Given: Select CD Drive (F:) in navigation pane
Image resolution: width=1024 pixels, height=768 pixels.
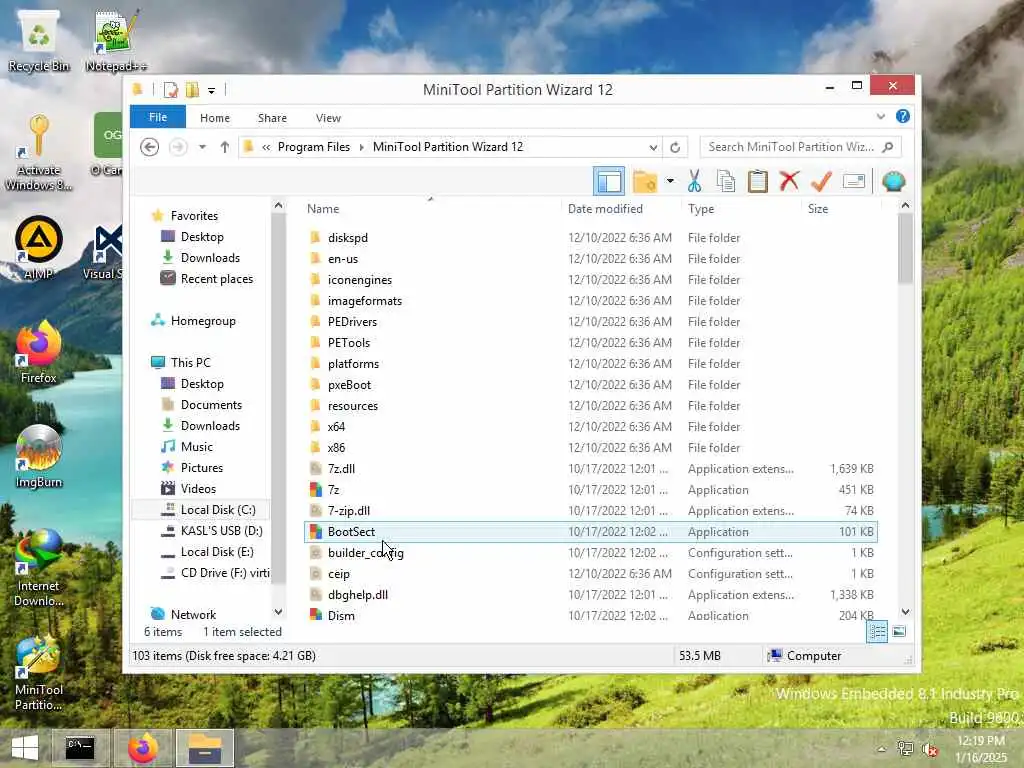Looking at the screenshot, I should [x=225, y=573].
